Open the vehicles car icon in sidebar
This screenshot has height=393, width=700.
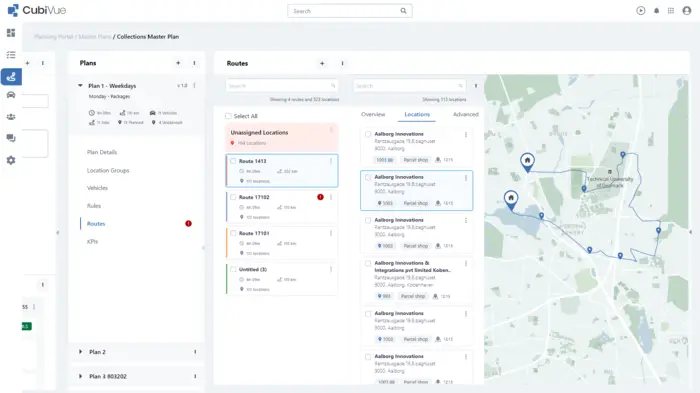coord(11,95)
